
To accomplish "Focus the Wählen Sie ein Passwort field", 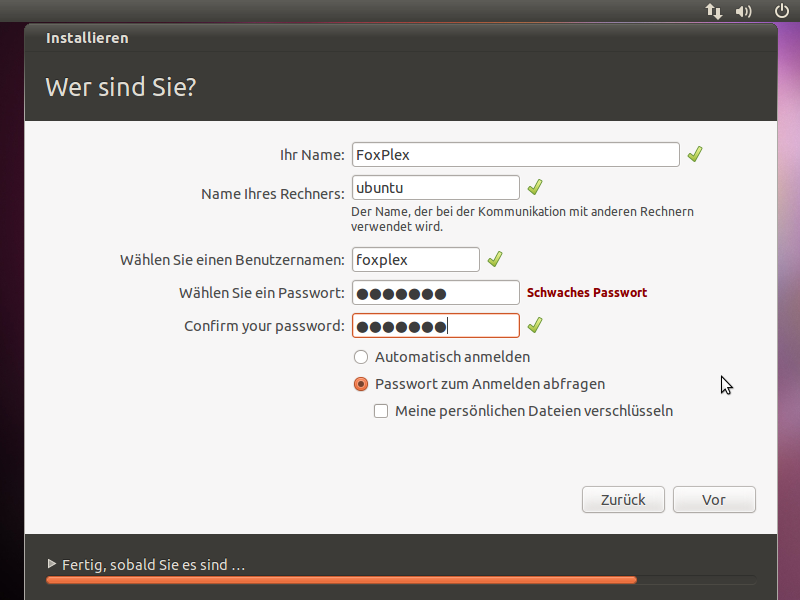I will [436, 293].
